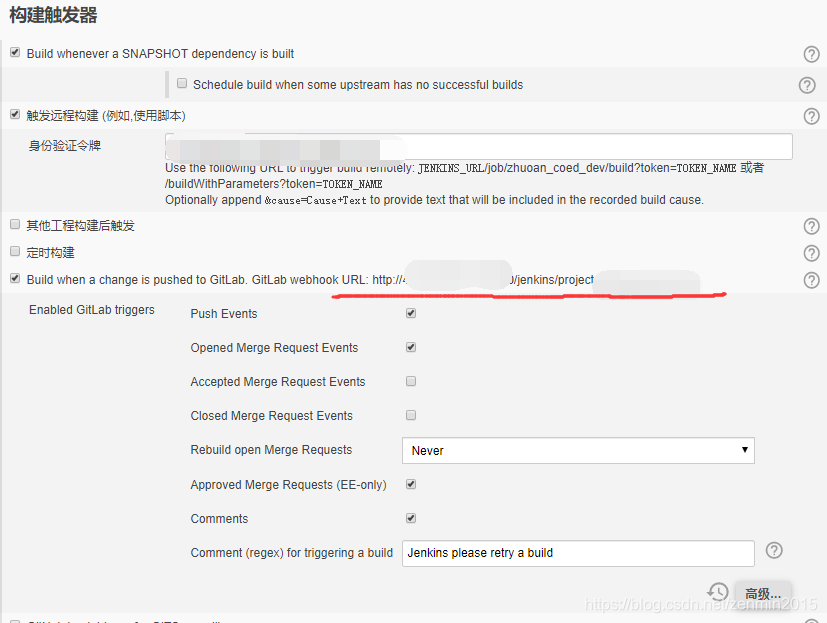Viewport: 827px width, 623px height.
Task: Uncheck 触发远程构建 checkbox
Action: [x=15, y=114]
